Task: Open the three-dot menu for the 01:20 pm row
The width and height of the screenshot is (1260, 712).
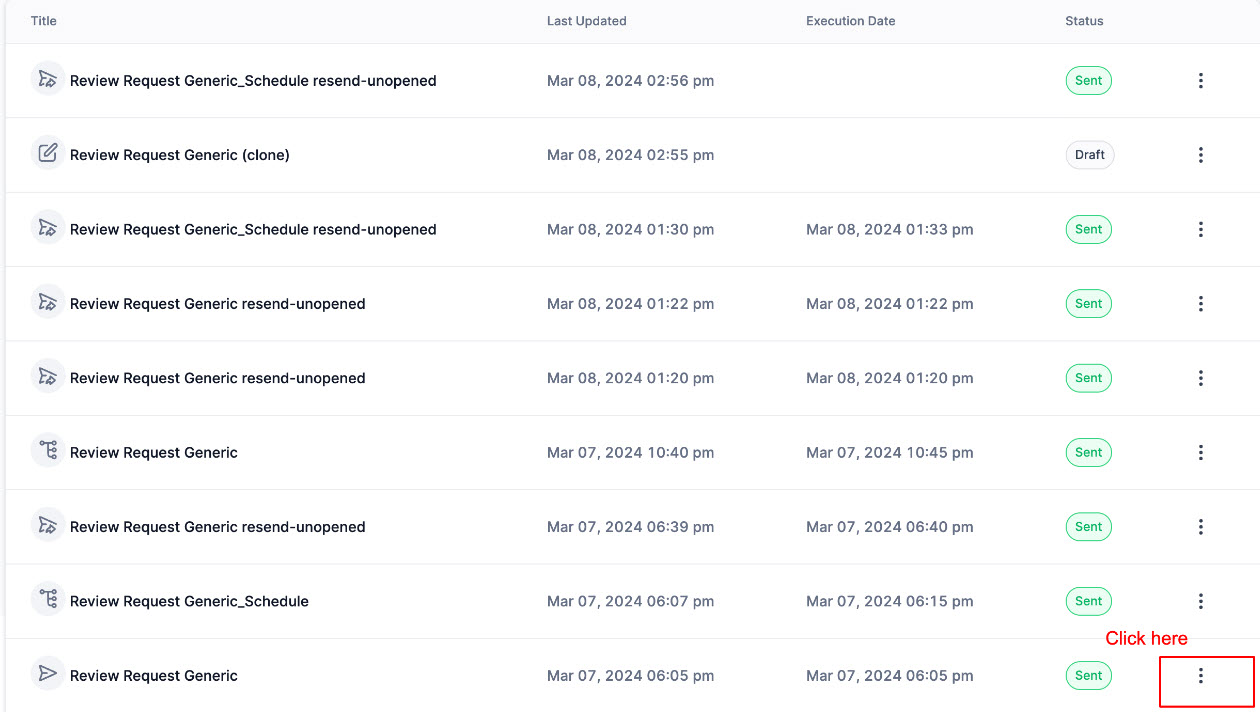Action: click(1200, 378)
